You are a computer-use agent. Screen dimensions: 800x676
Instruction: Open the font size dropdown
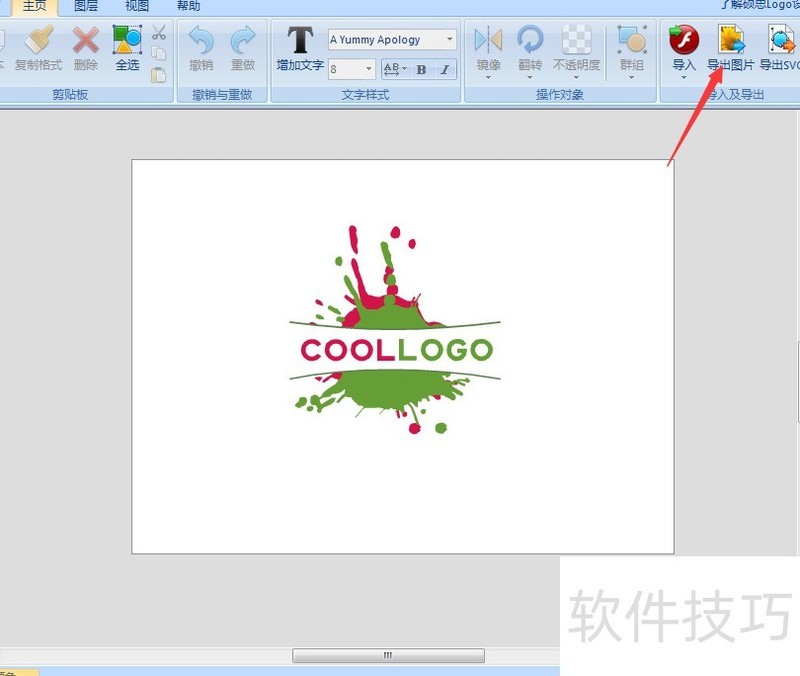369,70
